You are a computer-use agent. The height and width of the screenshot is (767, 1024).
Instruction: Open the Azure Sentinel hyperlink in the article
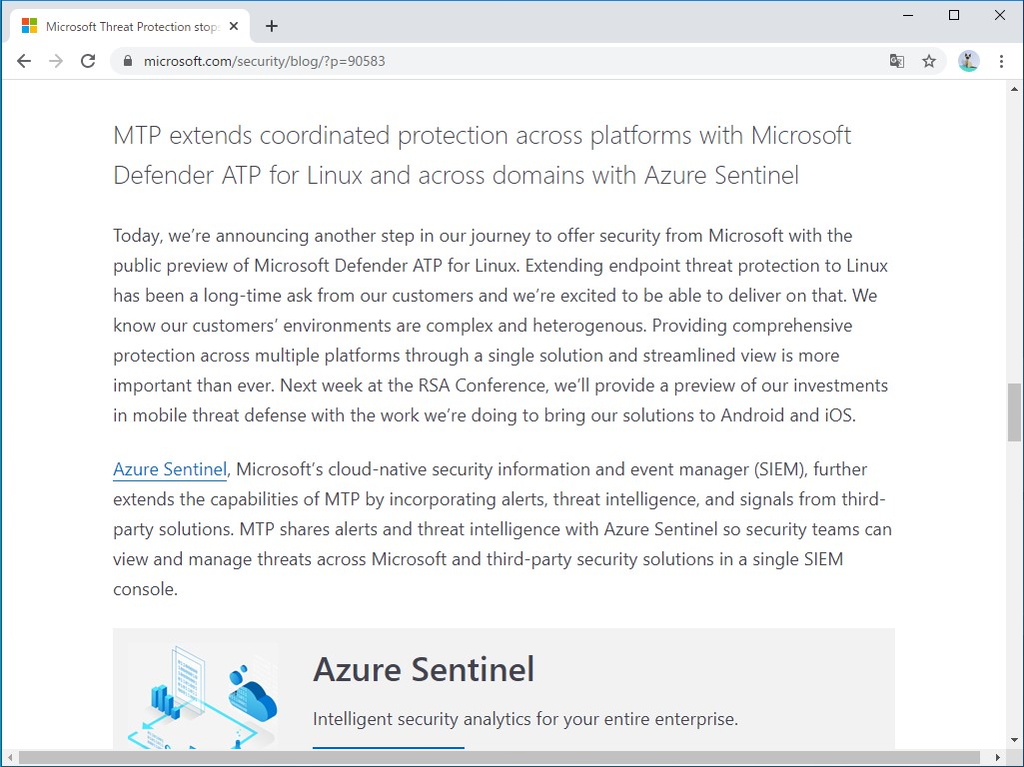(169, 469)
